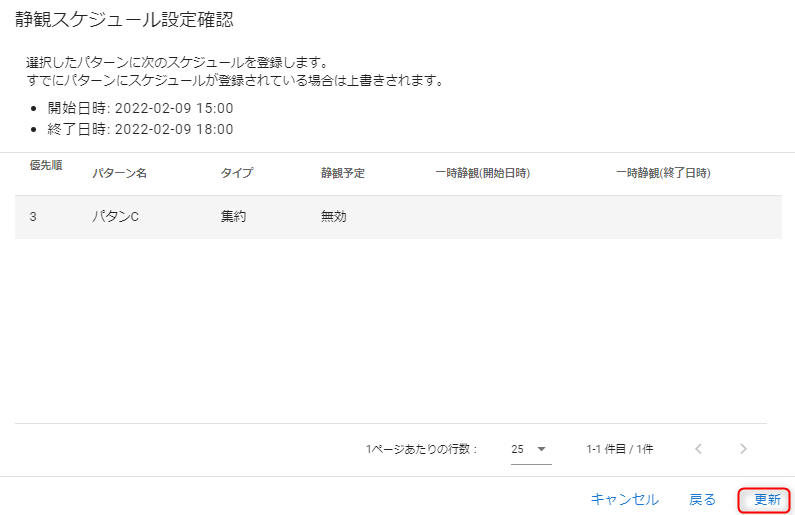This screenshot has height=515, width=795.
Task: Click the 無効 status cell
Action: point(334,216)
